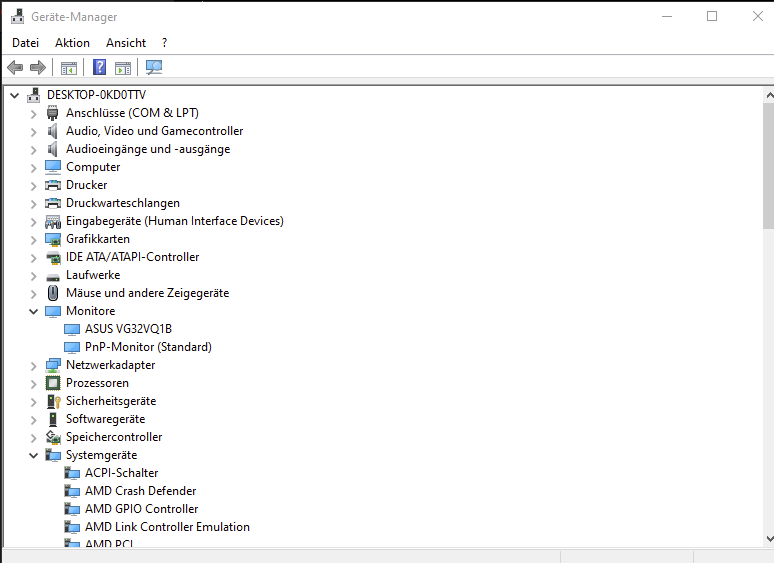Click the scrollbar down arrow

click(x=769, y=539)
